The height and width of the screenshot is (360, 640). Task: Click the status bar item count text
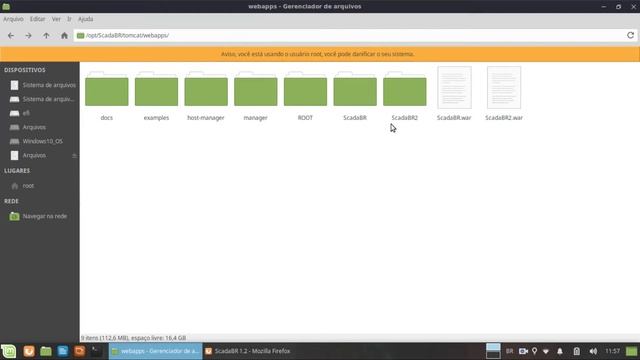(x=133, y=338)
